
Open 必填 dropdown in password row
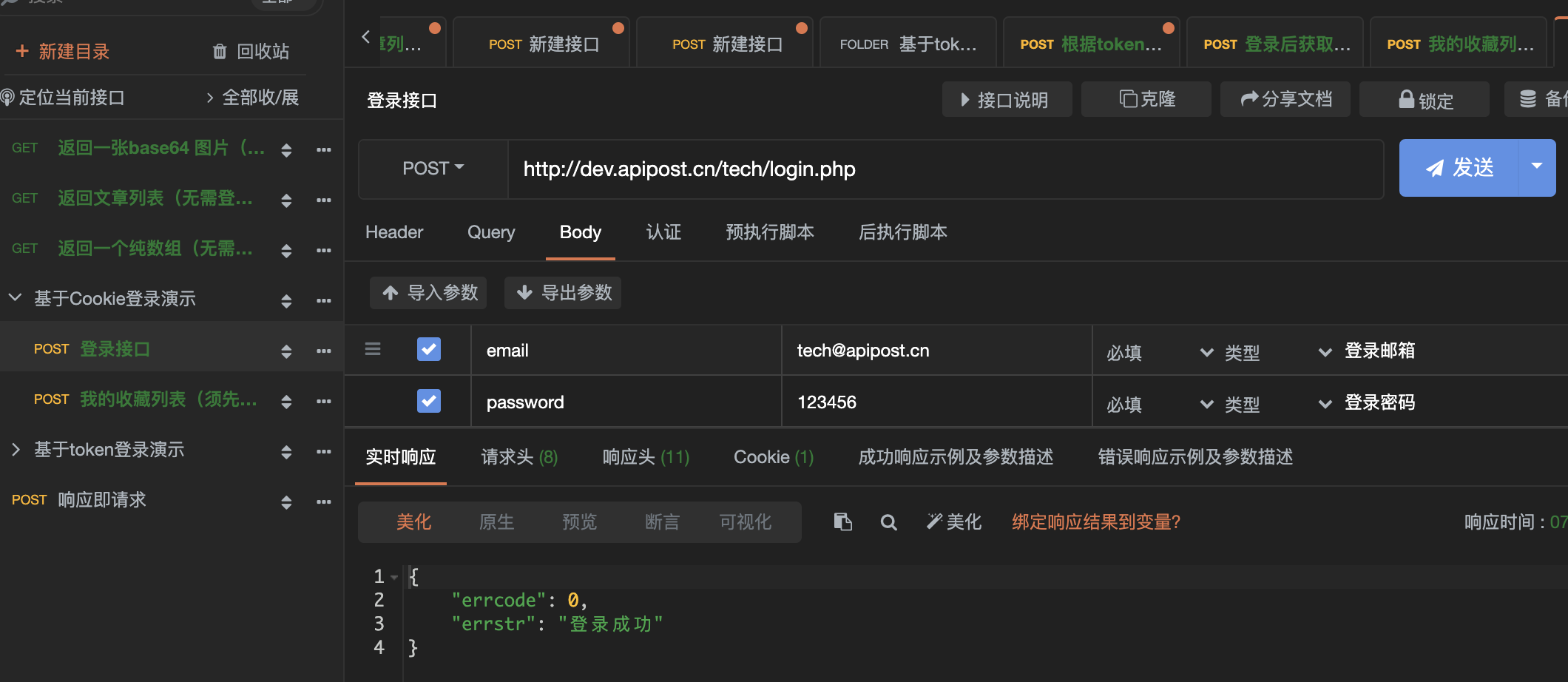(x=1160, y=404)
